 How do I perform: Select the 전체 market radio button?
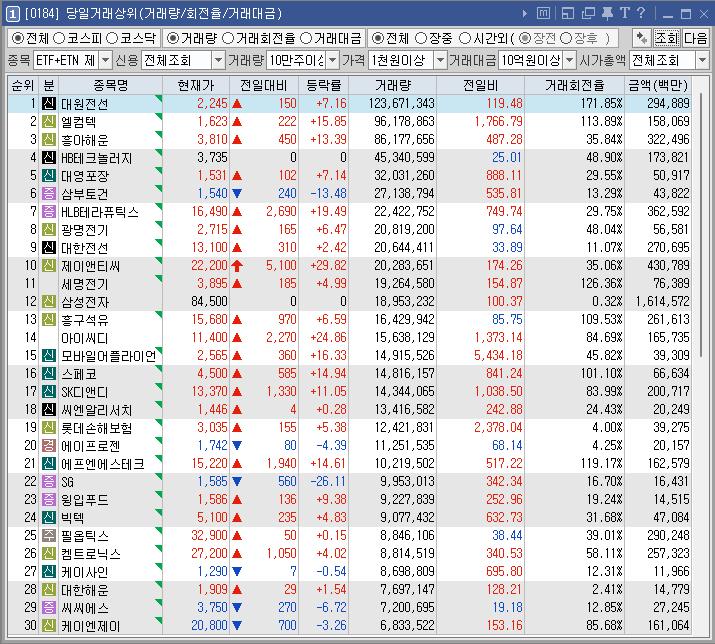coord(18,38)
